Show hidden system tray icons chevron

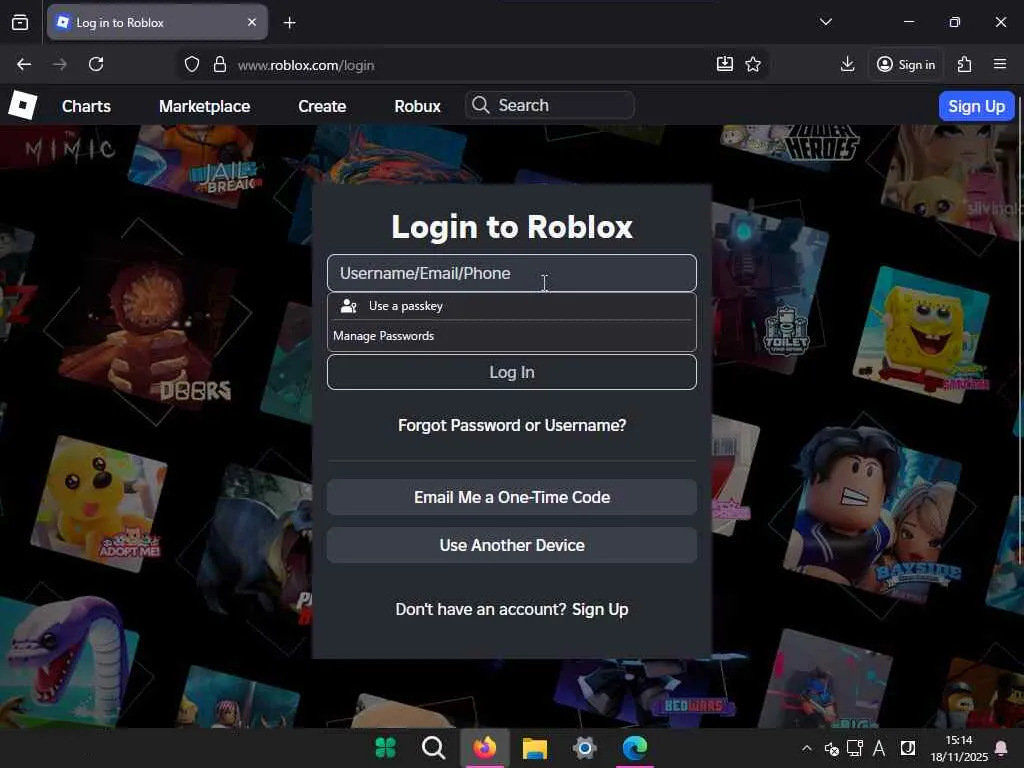807,748
